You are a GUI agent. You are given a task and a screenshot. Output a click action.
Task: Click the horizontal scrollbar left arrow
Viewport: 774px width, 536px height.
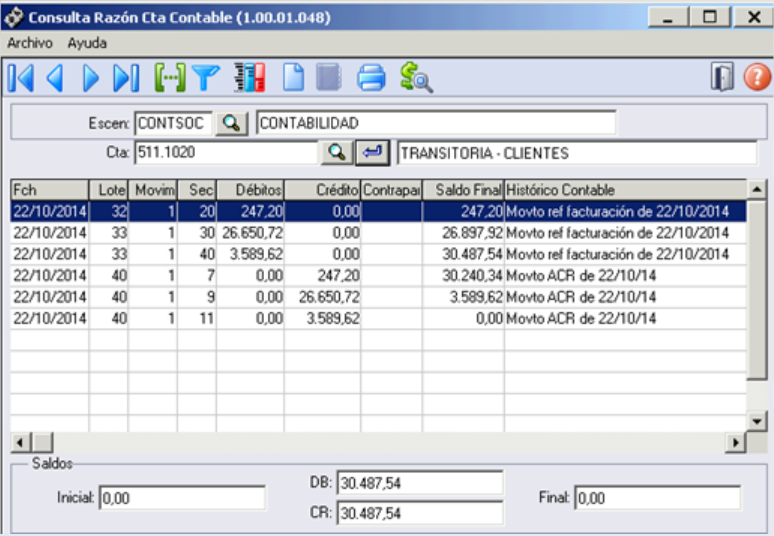tap(20, 442)
